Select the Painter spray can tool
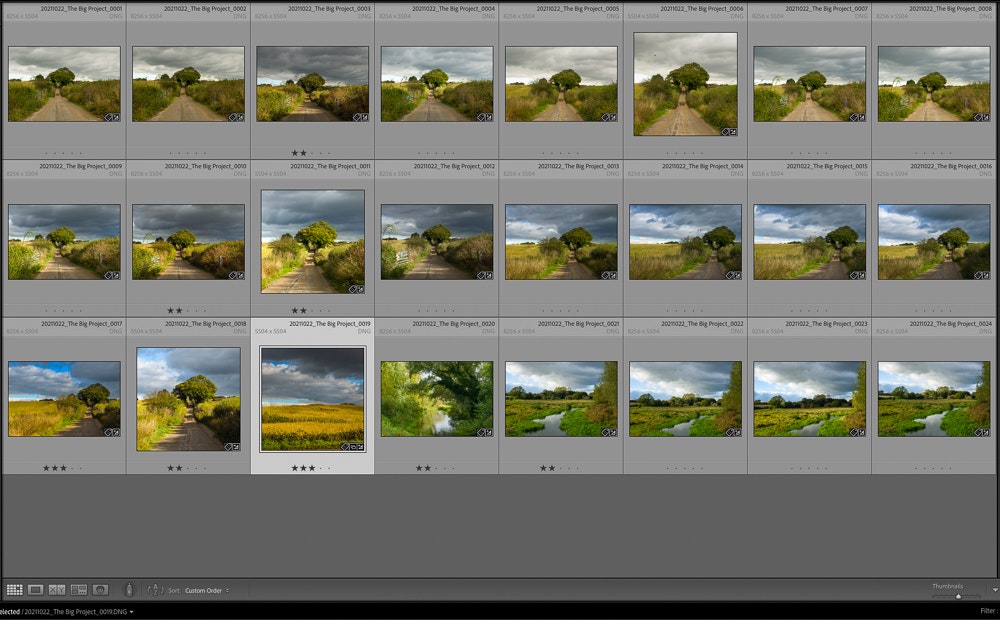This screenshot has width=1000, height=620. coord(128,590)
